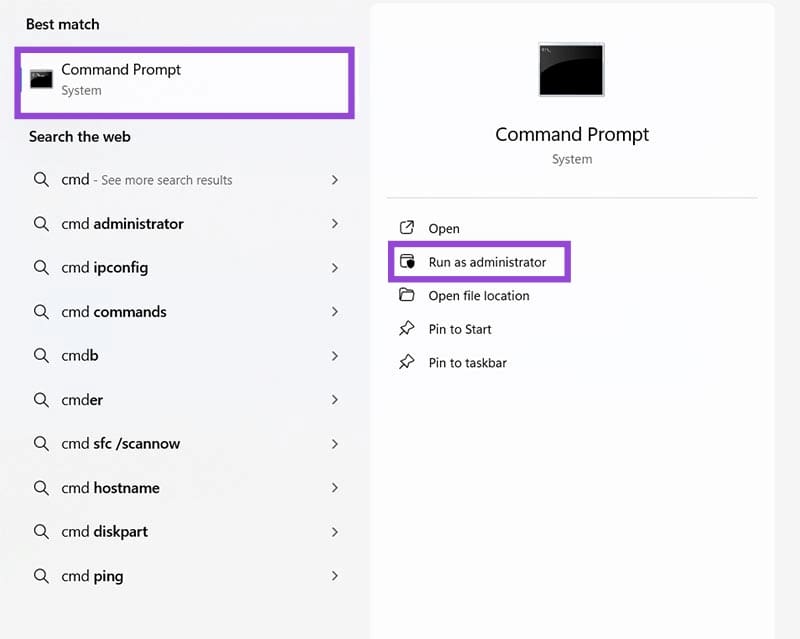Expand the cmd diskpart suggestion chevron
Viewport: 800px width, 639px height.
tap(334, 532)
